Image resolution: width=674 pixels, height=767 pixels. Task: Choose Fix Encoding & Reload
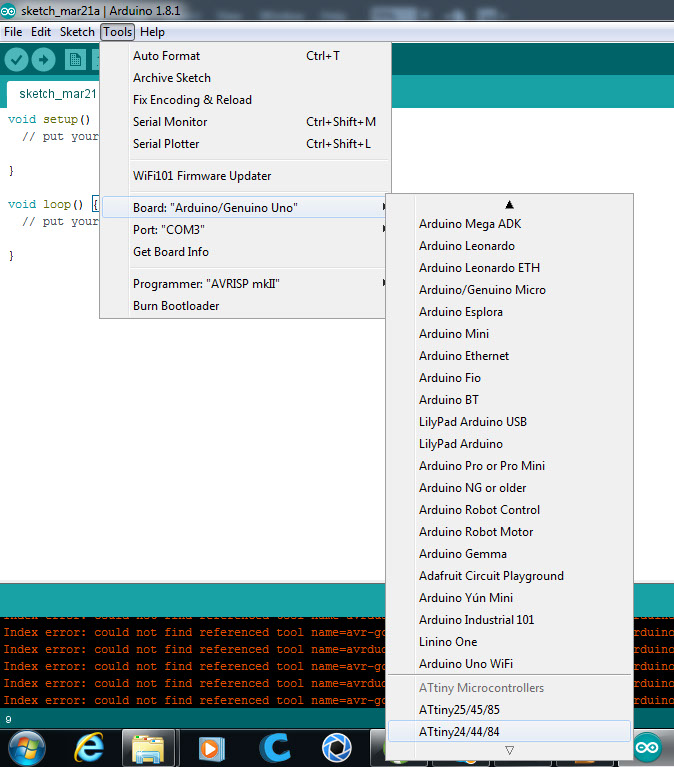pos(244,100)
